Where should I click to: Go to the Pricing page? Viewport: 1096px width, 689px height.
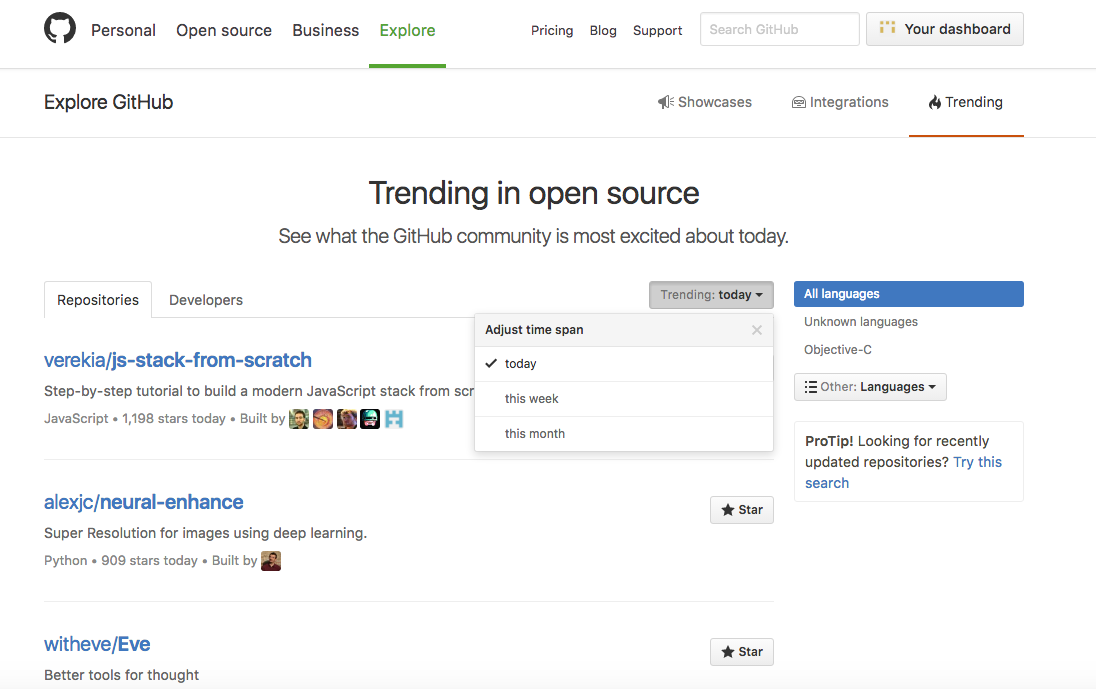pyautogui.click(x=551, y=30)
